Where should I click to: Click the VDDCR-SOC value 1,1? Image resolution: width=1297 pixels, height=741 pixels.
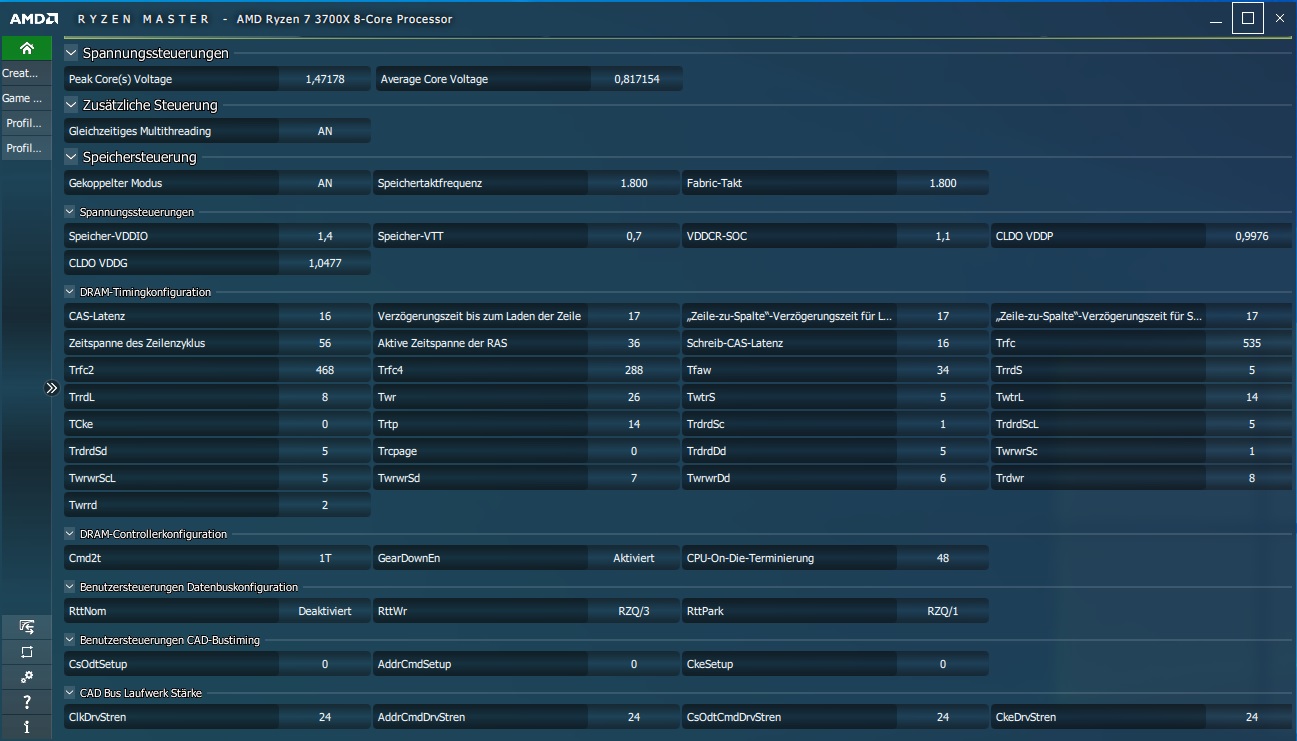tap(943, 237)
